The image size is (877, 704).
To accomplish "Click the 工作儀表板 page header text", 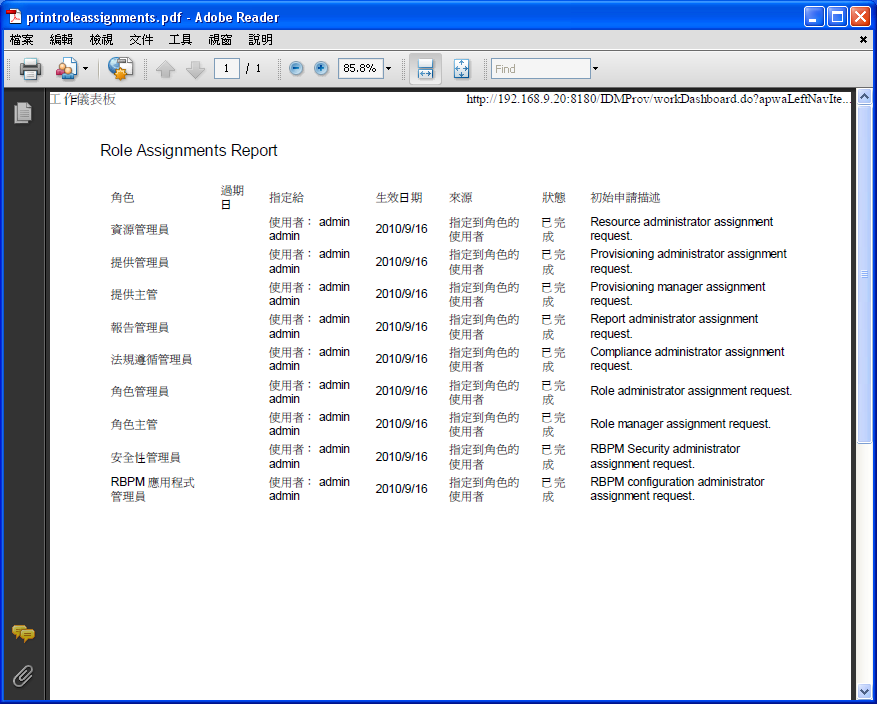I will click(x=83, y=99).
